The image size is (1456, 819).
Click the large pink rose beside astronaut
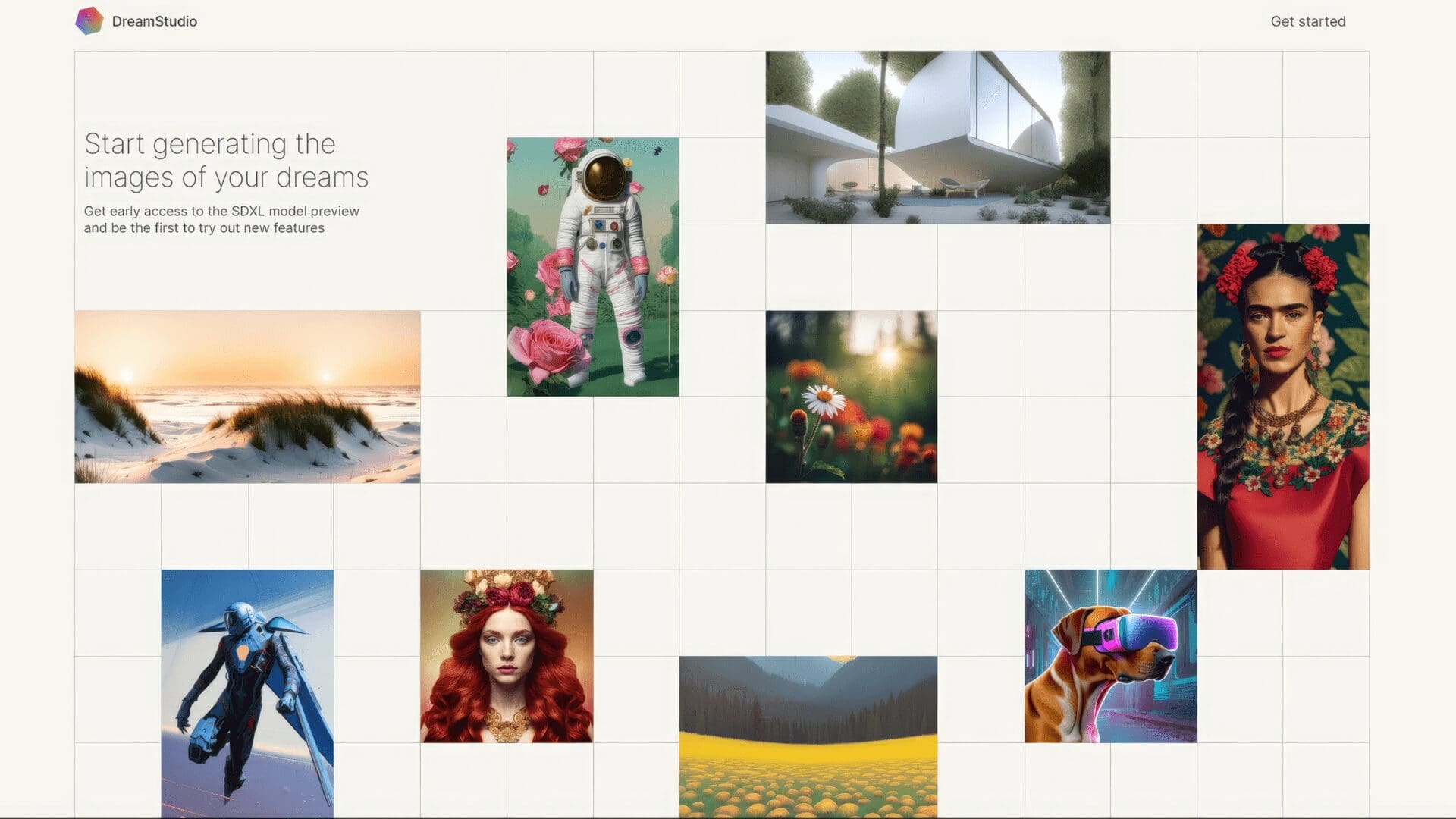click(549, 350)
